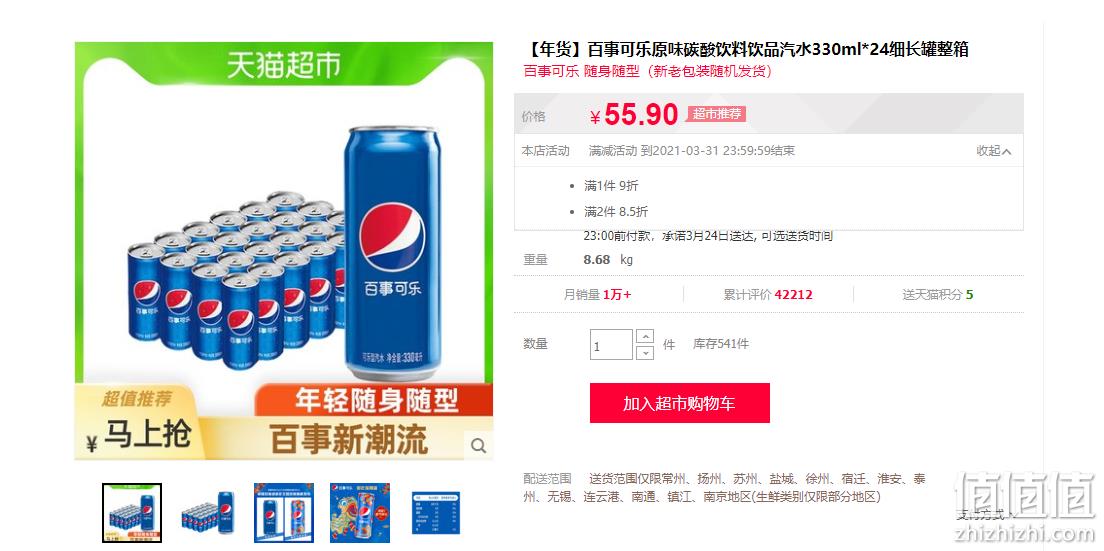Click 送天猫积分 points entry

tap(938, 295)
